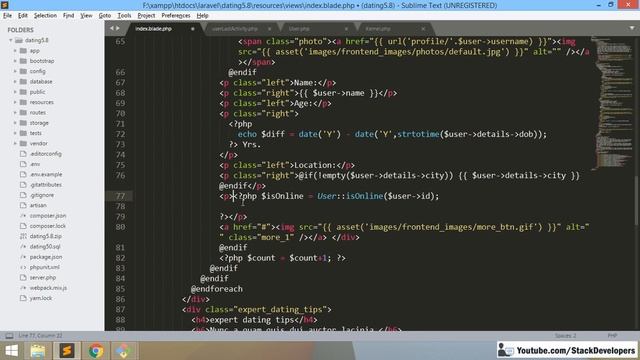
Task: Open the Project menu
Action: (x=146, y=16)
